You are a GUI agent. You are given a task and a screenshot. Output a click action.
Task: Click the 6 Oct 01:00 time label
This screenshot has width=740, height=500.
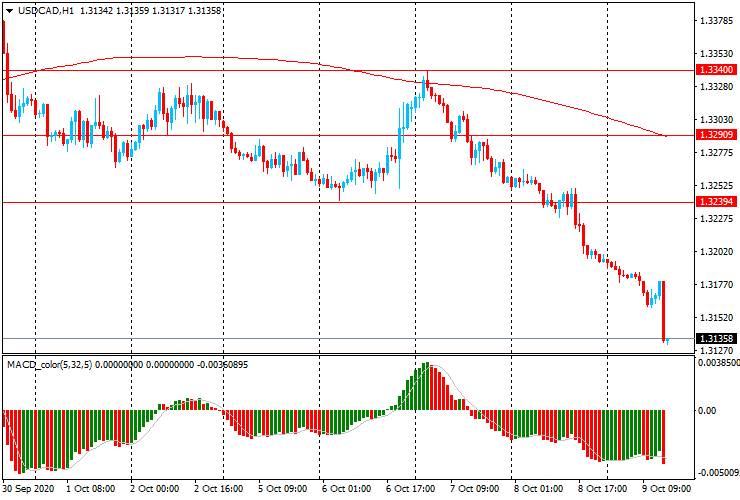[x=346, y=489]
